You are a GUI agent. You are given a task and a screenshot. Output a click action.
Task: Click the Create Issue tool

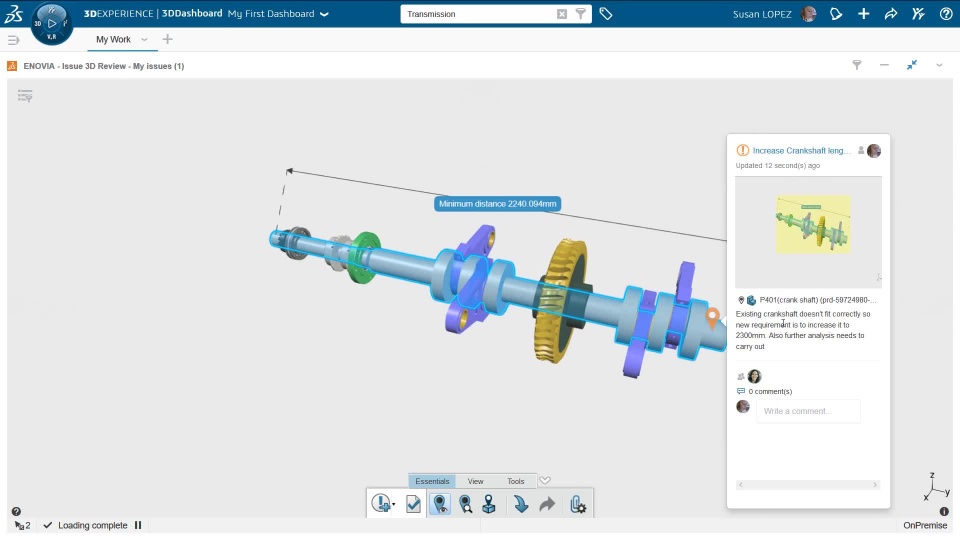[380, 504]
